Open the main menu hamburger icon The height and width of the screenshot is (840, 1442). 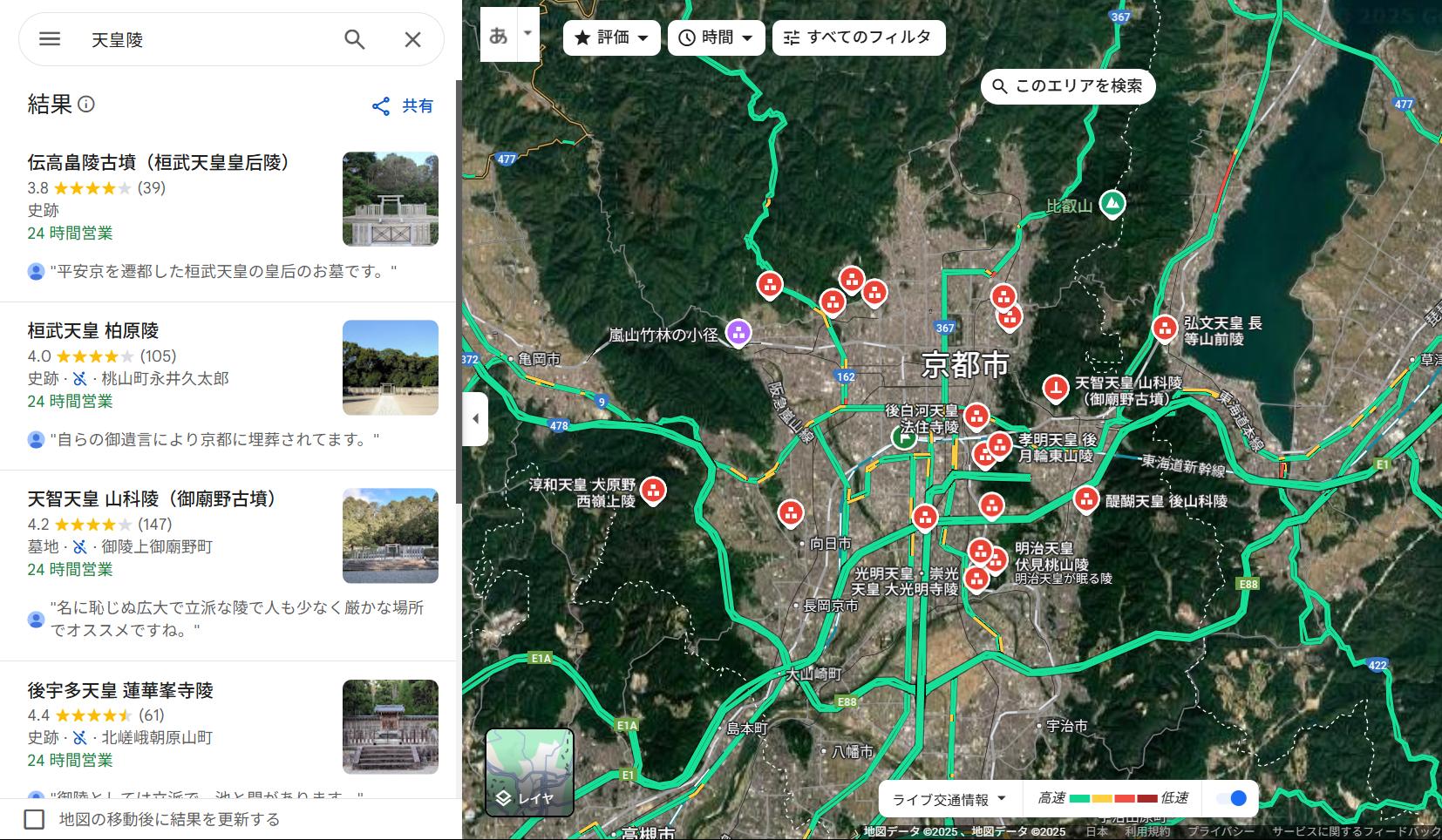[x=50, y=39]
